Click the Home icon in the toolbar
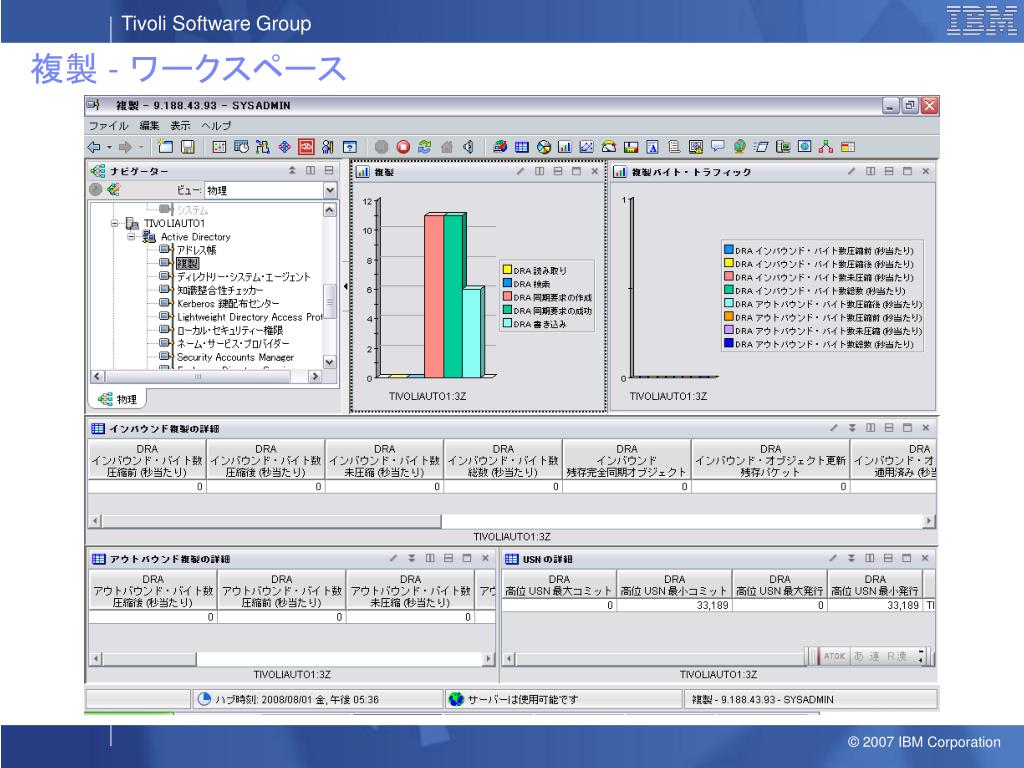Image resolution: width=1024 pixels, height=768 pixels. [447, 147]
